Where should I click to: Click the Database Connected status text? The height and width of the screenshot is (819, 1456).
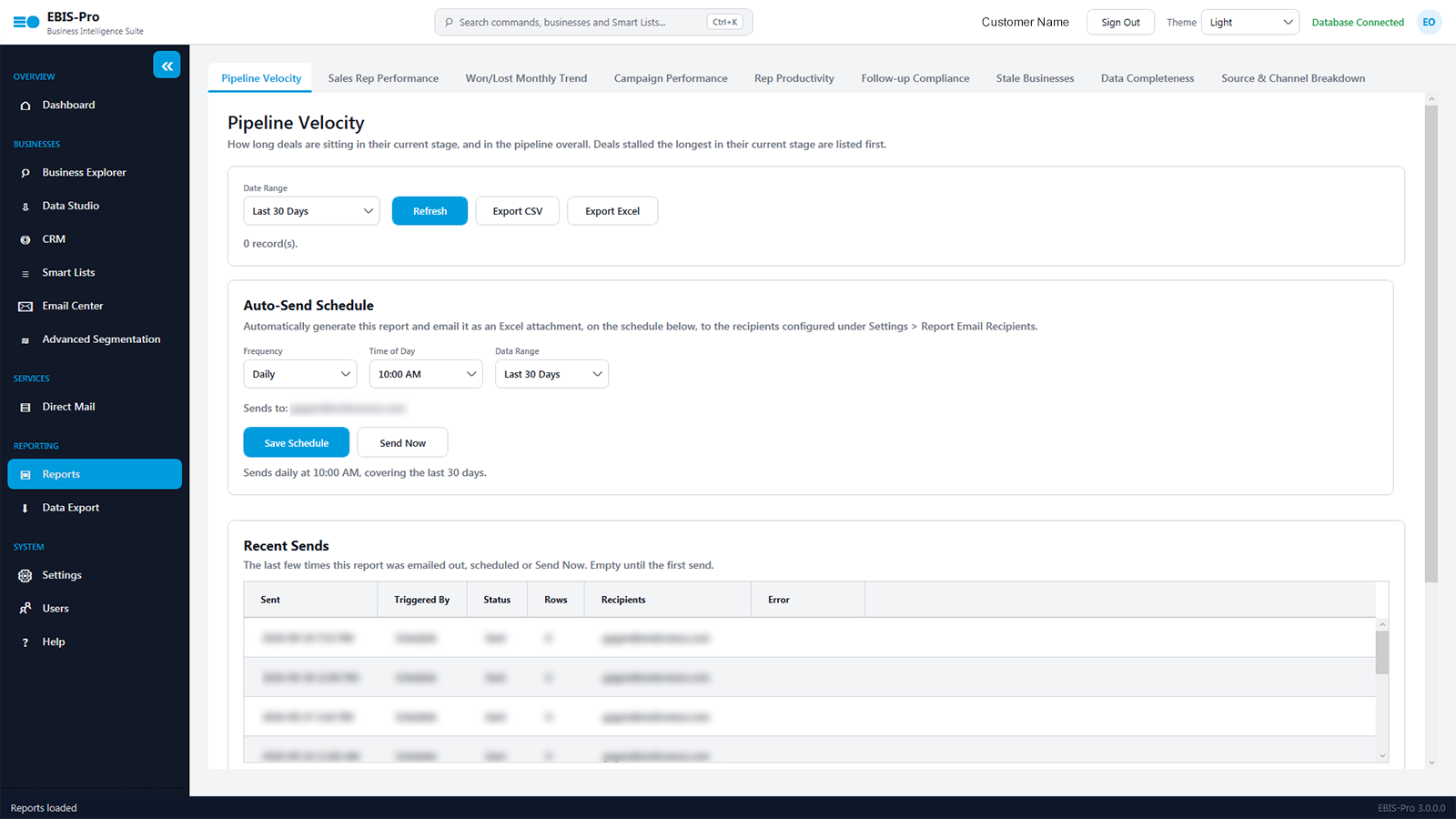click(1358, 22)
